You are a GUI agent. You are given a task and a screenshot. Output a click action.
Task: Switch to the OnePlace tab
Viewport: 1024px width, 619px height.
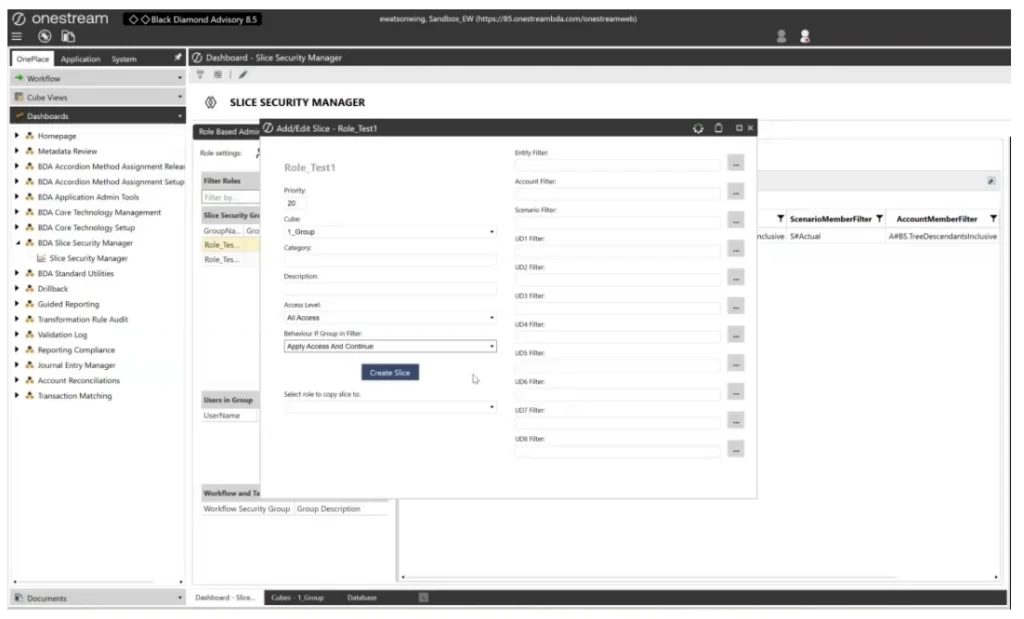[33, 59]
